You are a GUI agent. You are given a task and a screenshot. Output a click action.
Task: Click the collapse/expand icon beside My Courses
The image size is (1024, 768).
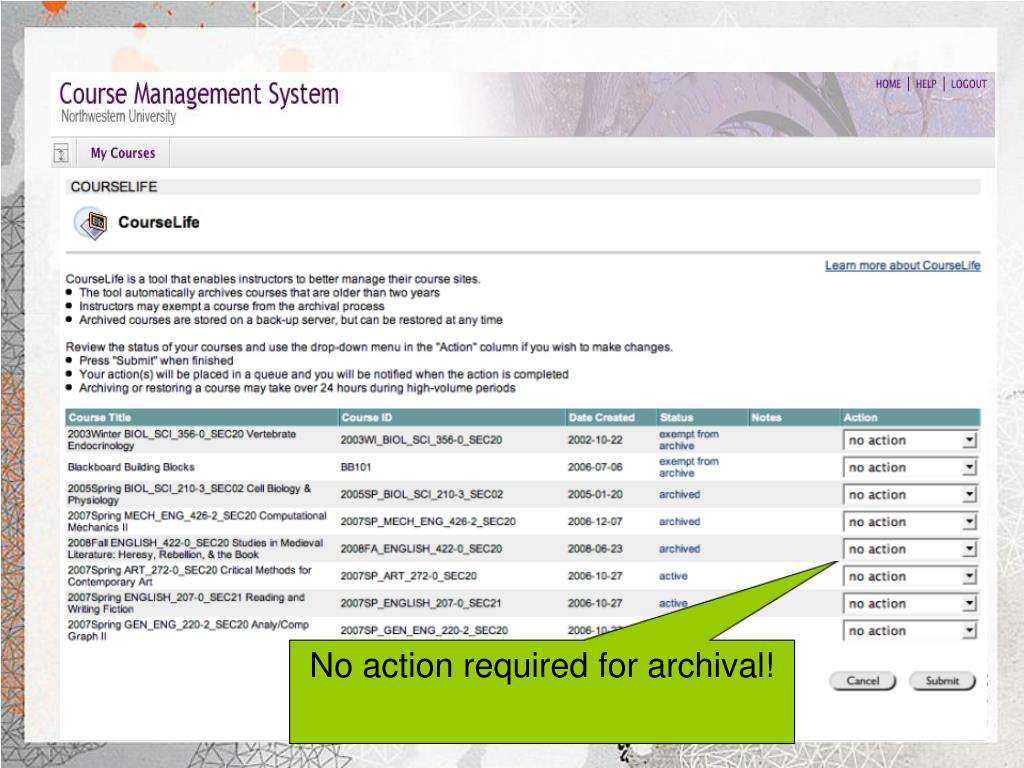61,154
